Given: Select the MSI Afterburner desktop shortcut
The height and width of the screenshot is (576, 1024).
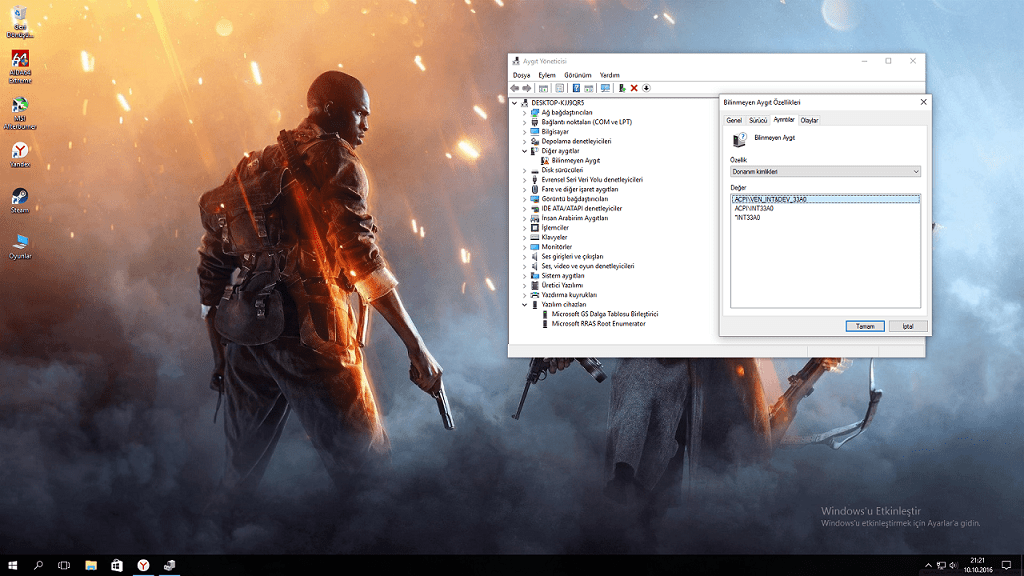Looking at the screenshot, I should point(20,113).
